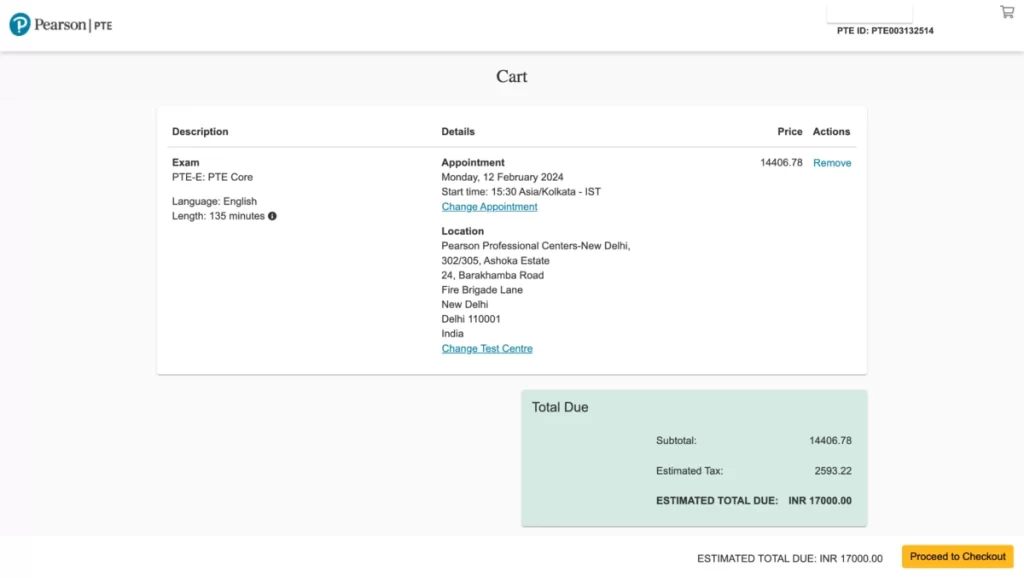The height and width of the screenshot is (578, 1024).
Task: Click the Estimated Tax amount 2593.22
Action: click(833, 471)
